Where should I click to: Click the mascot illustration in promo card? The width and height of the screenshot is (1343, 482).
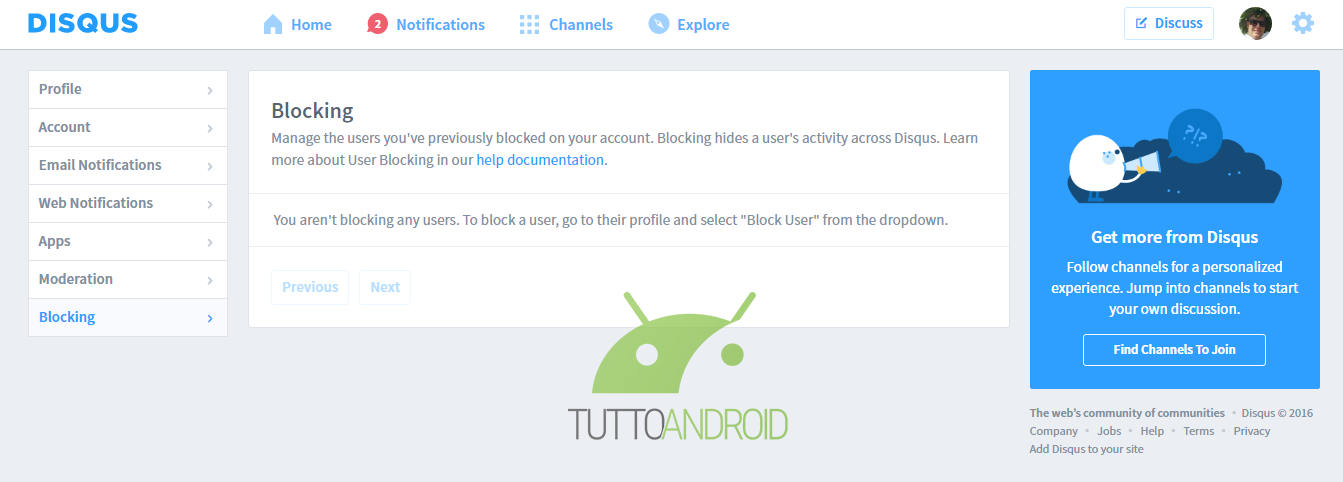click(1175, 155)
